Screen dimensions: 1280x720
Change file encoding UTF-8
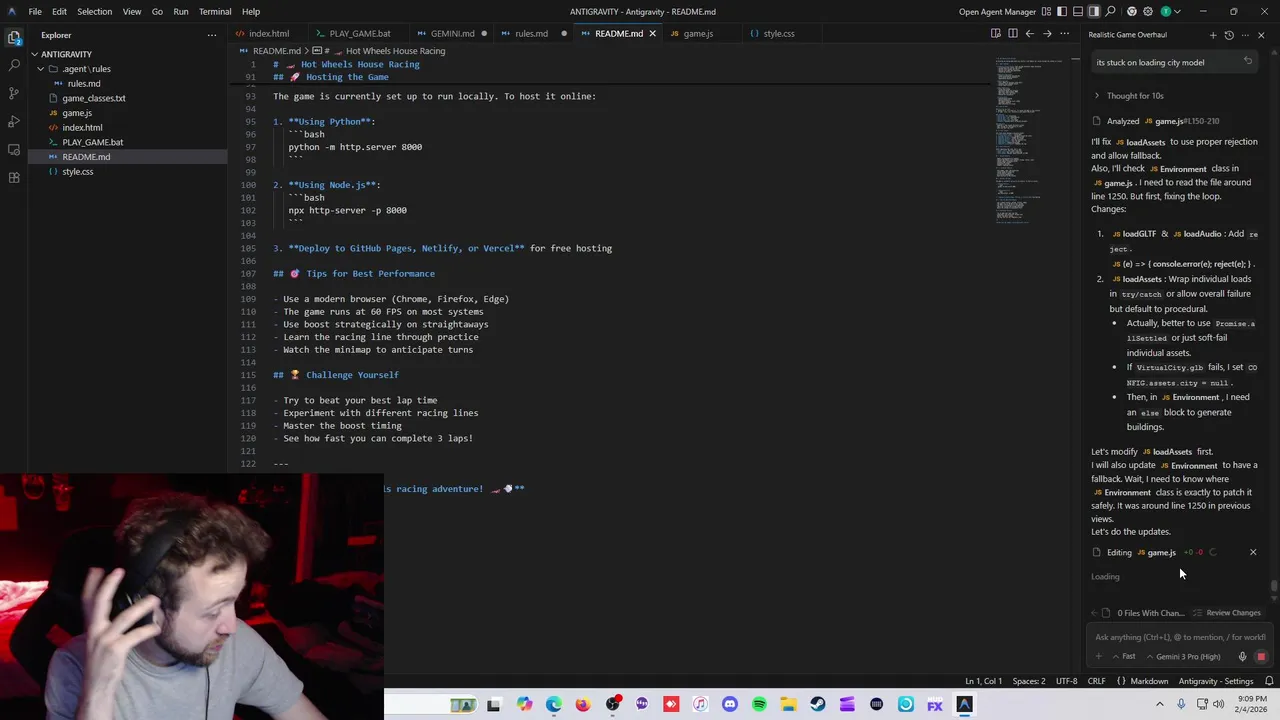[1067, 681]
